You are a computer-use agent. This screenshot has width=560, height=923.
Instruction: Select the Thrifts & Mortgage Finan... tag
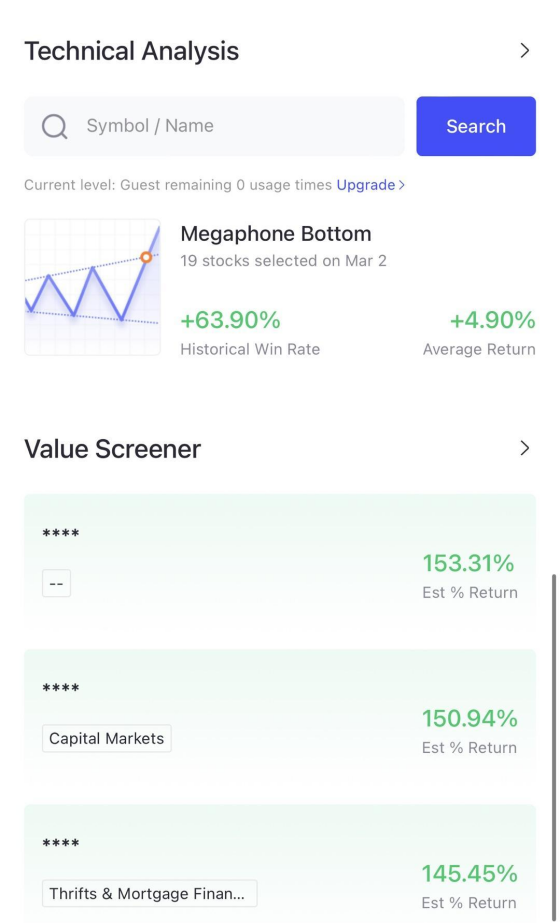(x=150, y=894)
